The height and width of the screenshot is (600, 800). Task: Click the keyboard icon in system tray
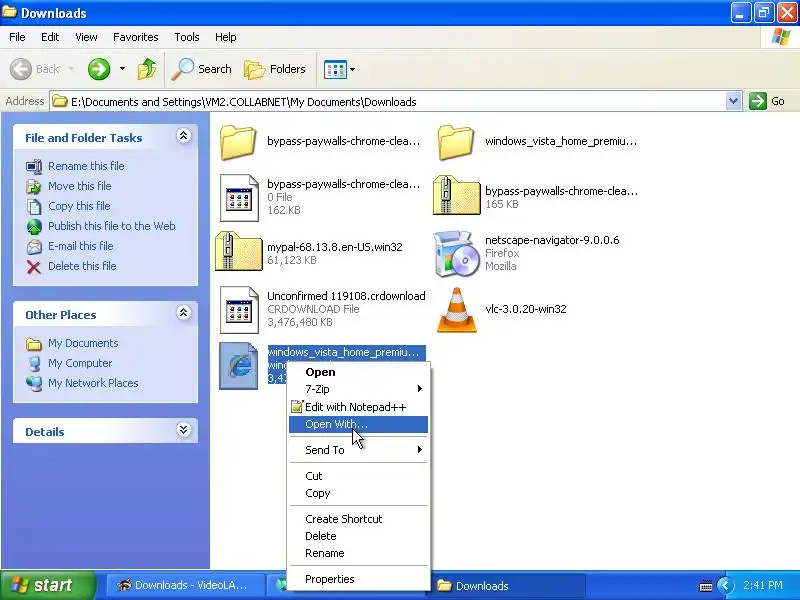click(x=706, y=586)
